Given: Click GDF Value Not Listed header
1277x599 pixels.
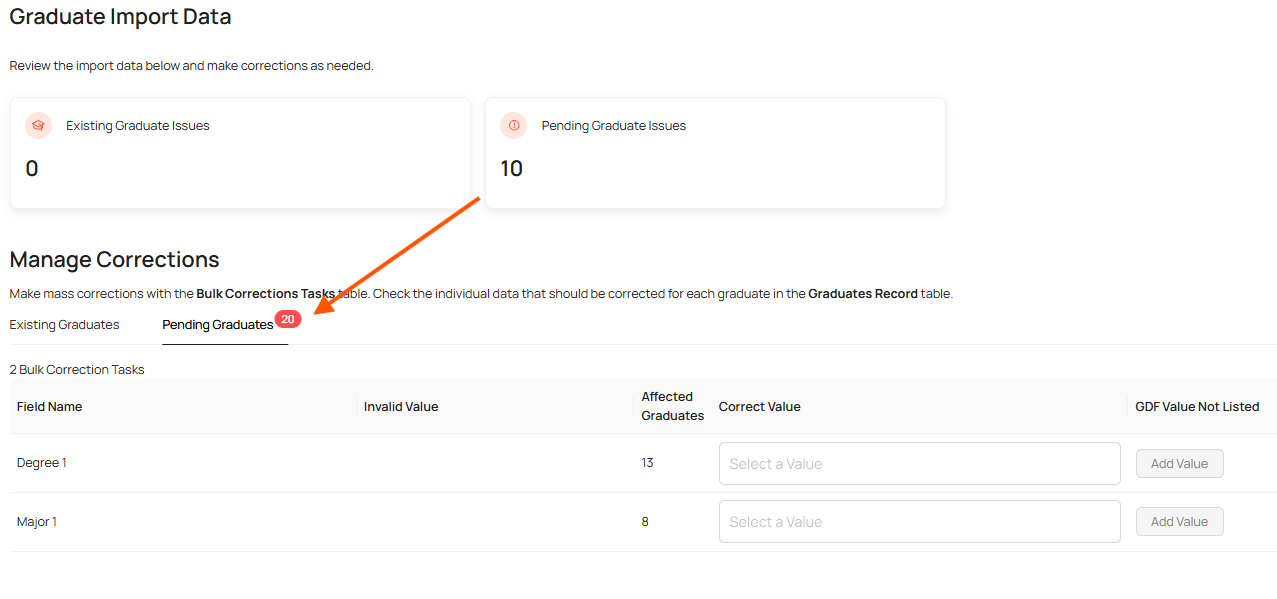Looking at the screenshot, I should click(x=1197, y=407).
